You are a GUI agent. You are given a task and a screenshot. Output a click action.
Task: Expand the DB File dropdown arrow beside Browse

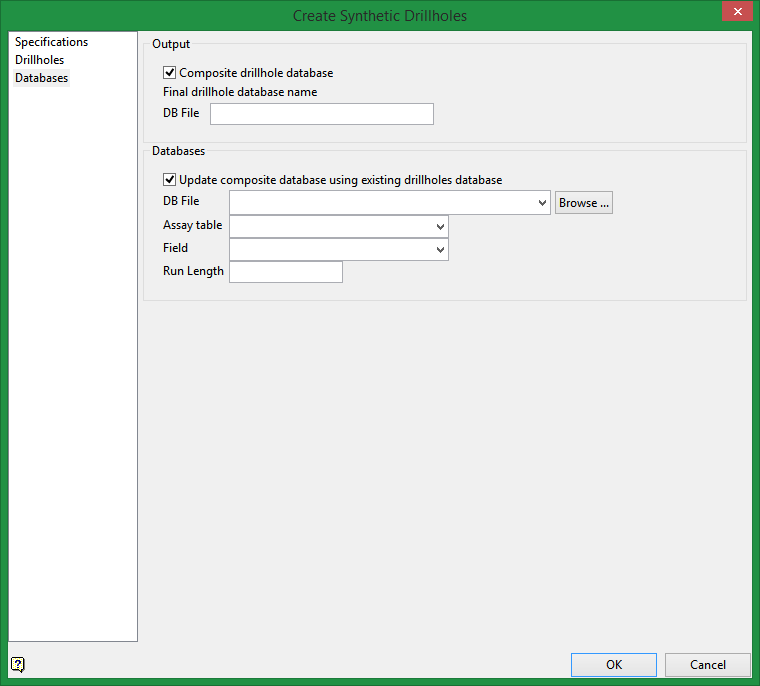point(542,203)
